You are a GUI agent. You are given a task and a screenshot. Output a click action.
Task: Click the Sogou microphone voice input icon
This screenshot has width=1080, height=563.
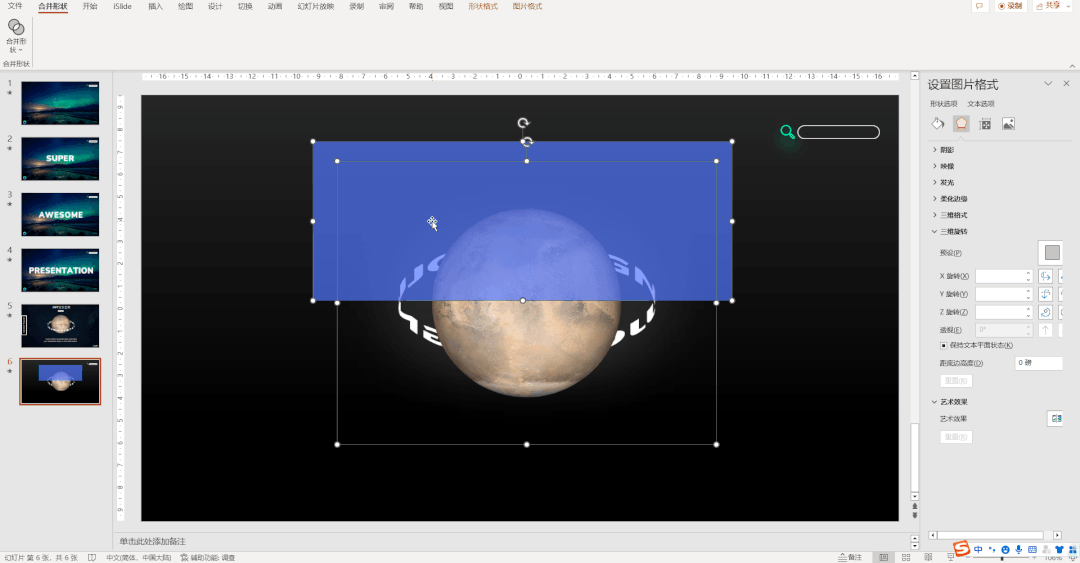tap(1019, 550)
